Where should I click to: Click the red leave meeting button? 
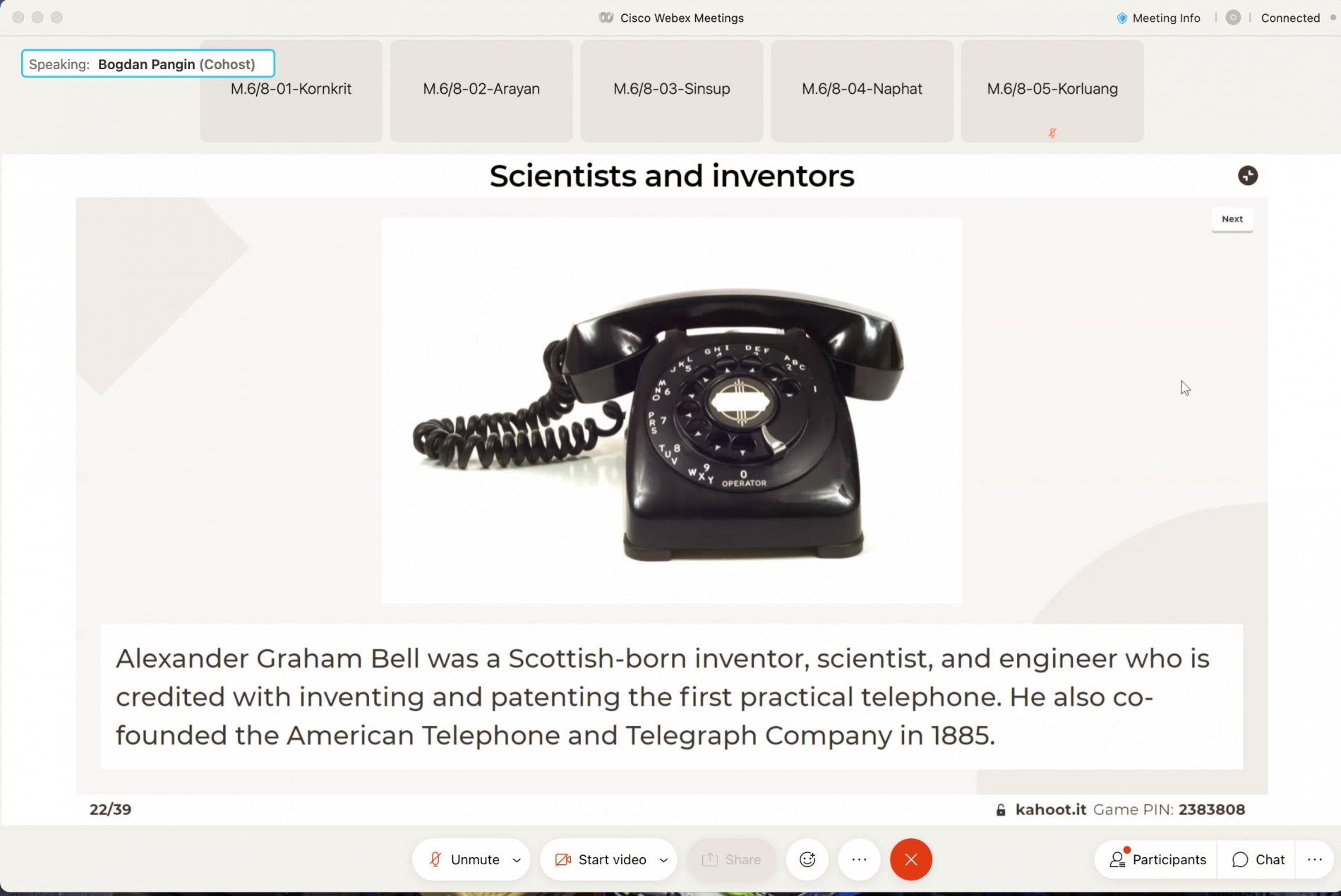(910, 859)
